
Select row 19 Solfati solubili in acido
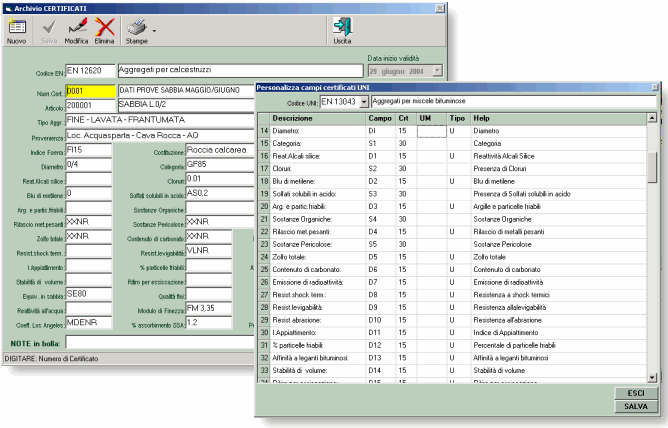pyautogui.click(x=452, y=194)
